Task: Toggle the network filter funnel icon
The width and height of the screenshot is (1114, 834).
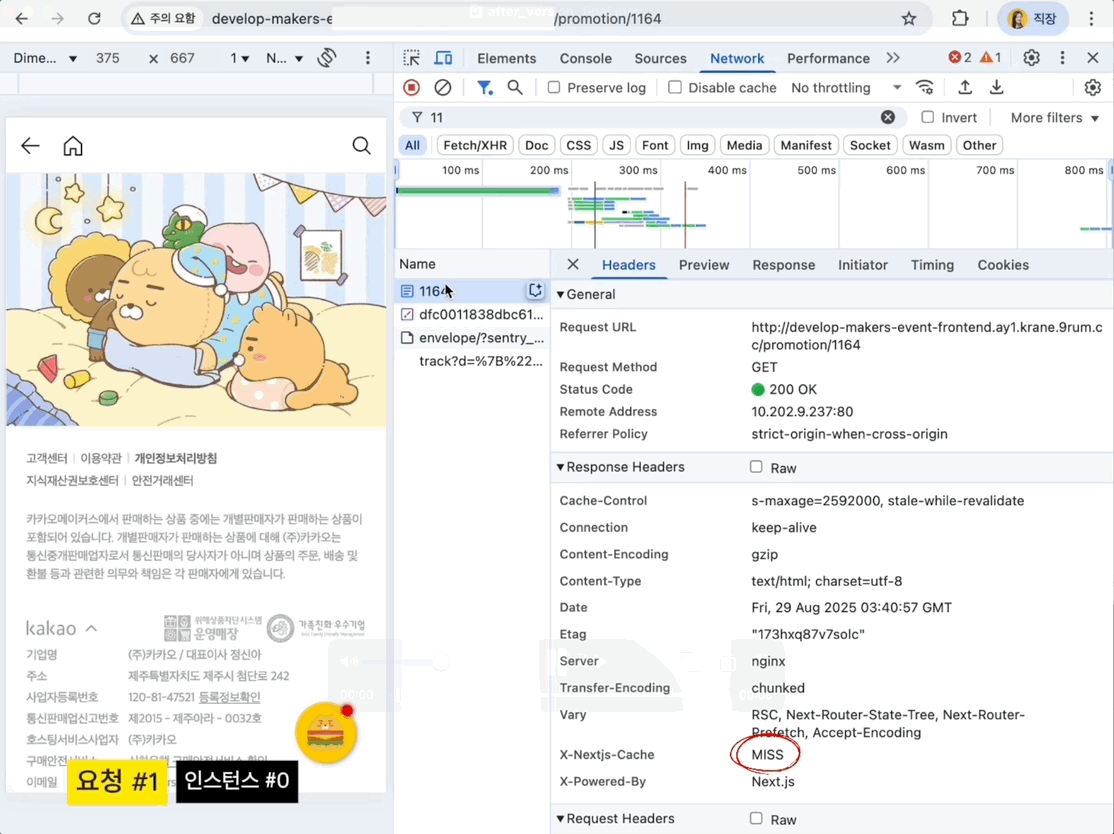Action: 485,87
